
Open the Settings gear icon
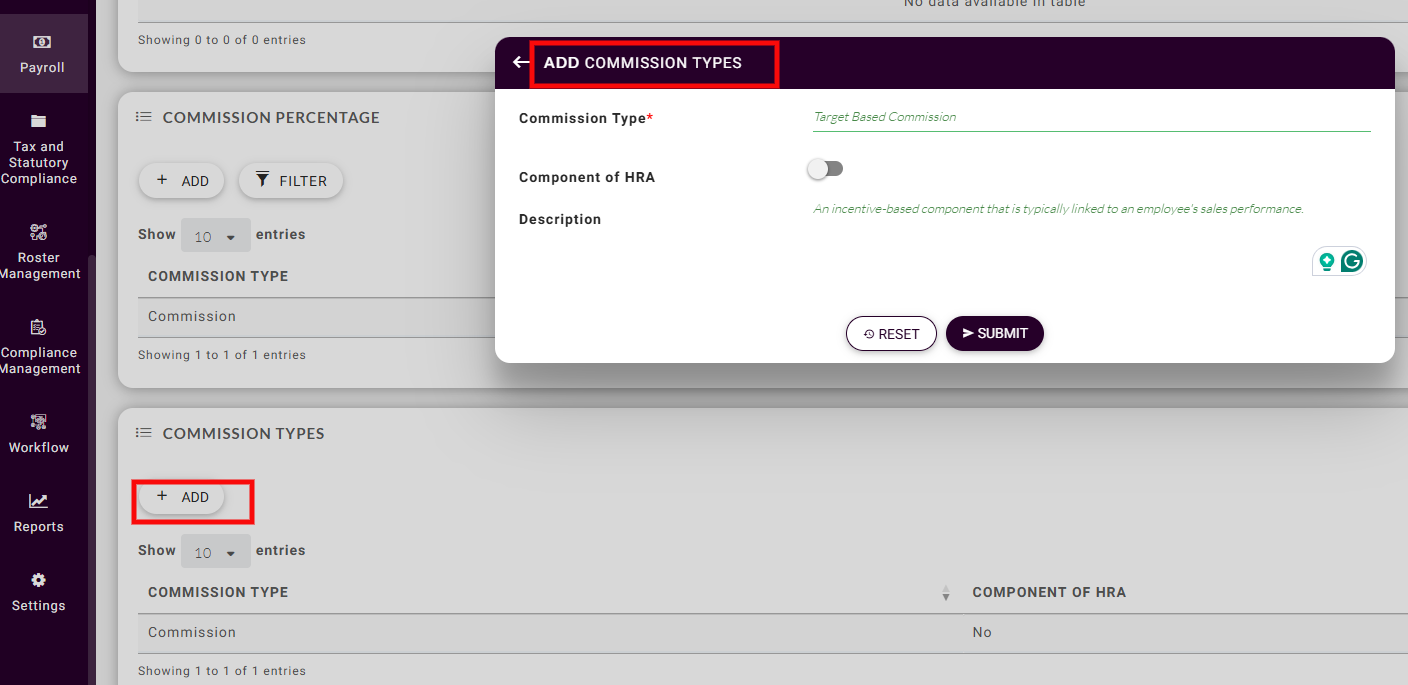pyautogui.click(x=39, y=581)
